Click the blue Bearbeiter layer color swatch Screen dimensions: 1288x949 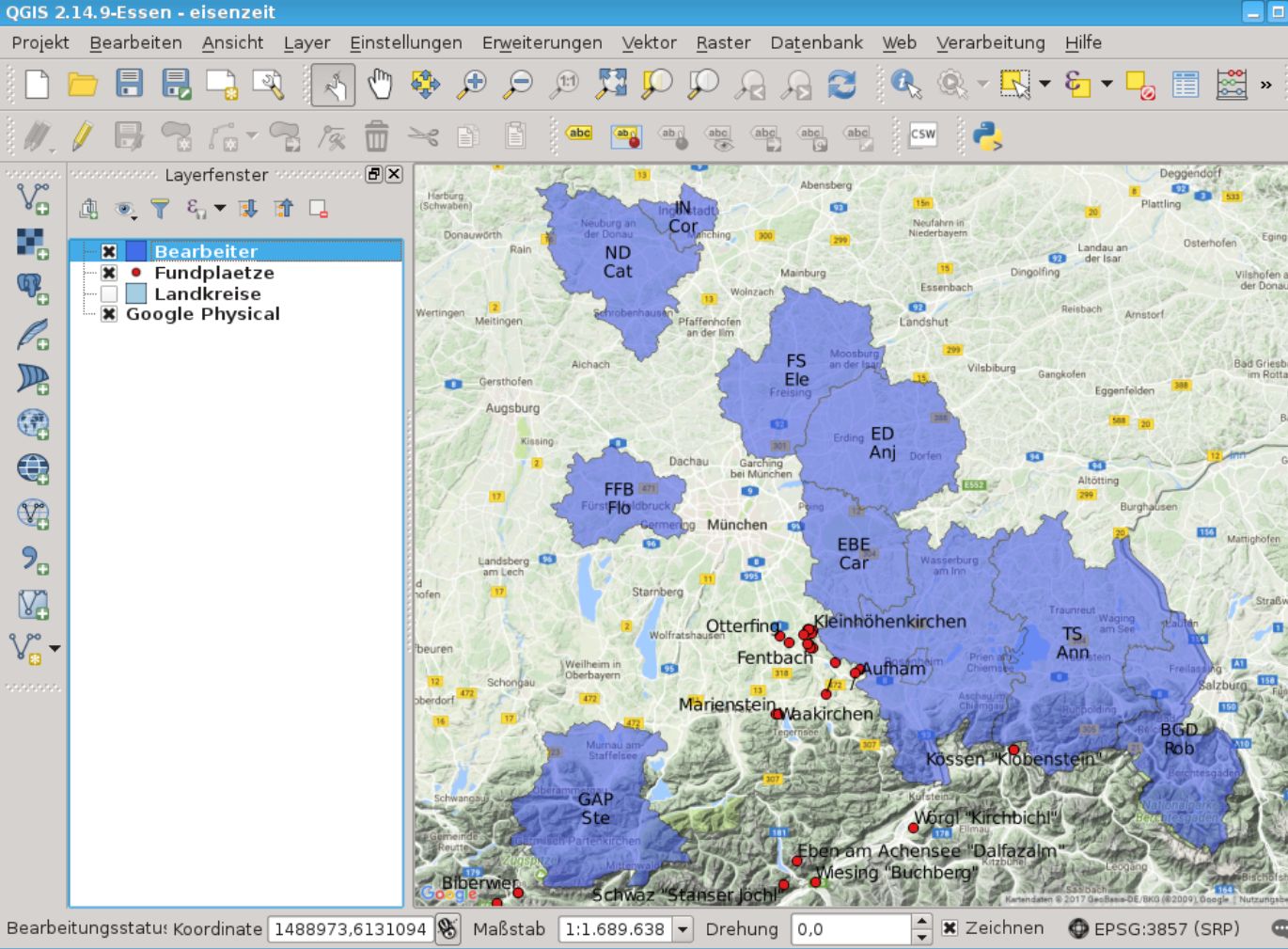[x=136, y=252]
